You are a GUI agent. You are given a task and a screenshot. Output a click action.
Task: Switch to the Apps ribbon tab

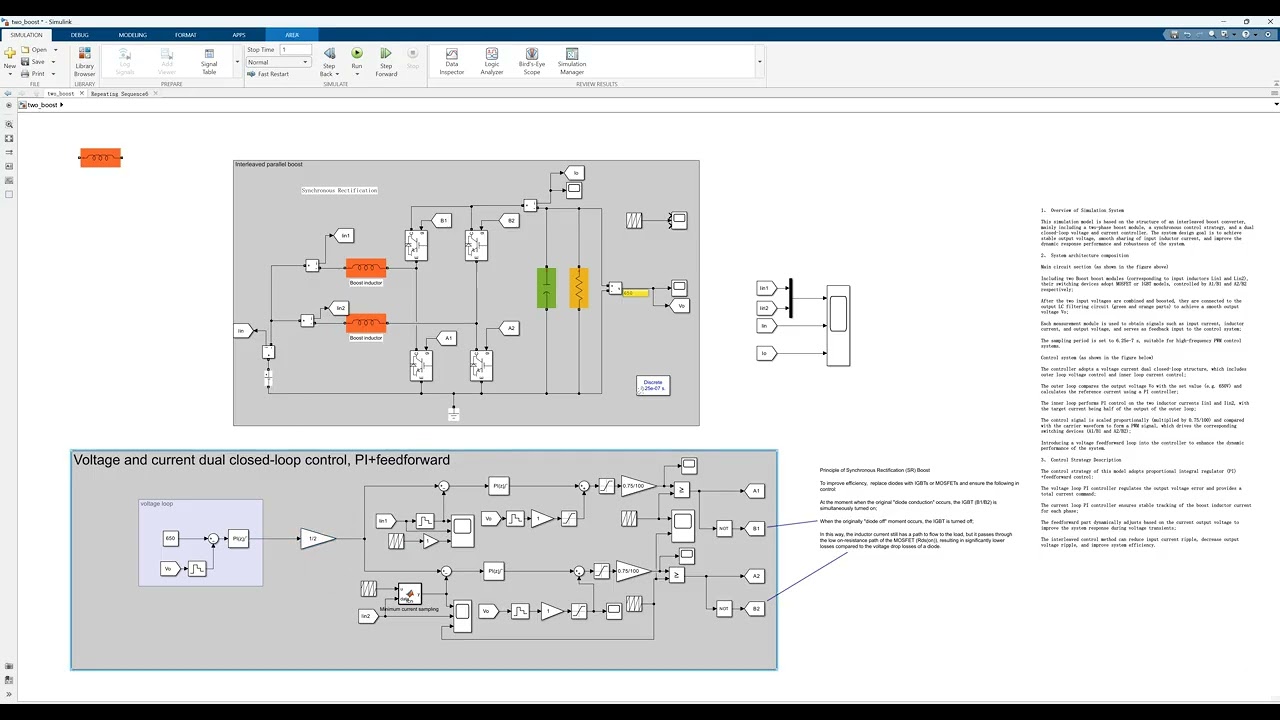coord(239,35)
